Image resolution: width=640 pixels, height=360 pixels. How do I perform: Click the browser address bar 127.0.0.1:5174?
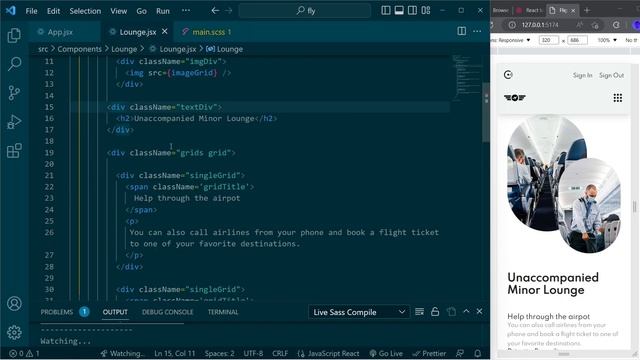[x=540, y=25]
